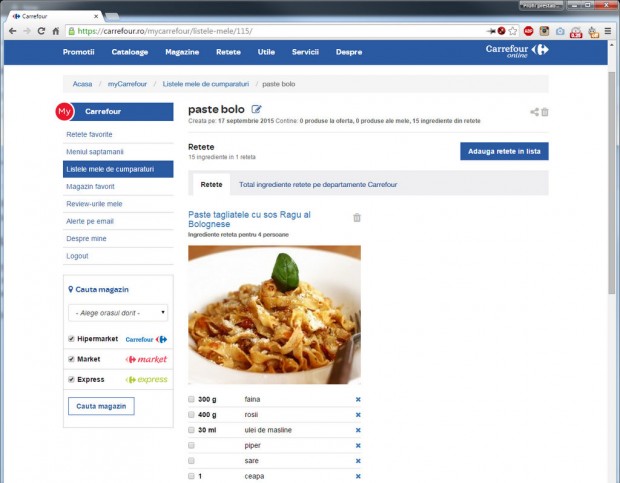
Task: Click the Carrefour online logo
Action: 517,50
